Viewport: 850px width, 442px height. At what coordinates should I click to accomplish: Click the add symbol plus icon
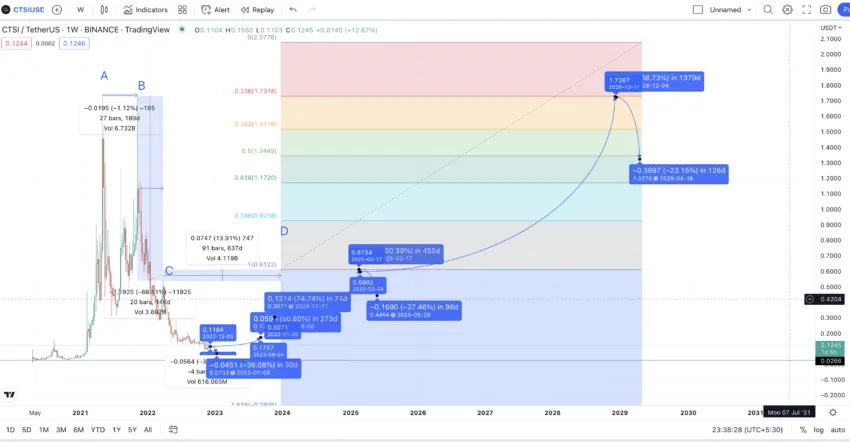click(57, 10)
